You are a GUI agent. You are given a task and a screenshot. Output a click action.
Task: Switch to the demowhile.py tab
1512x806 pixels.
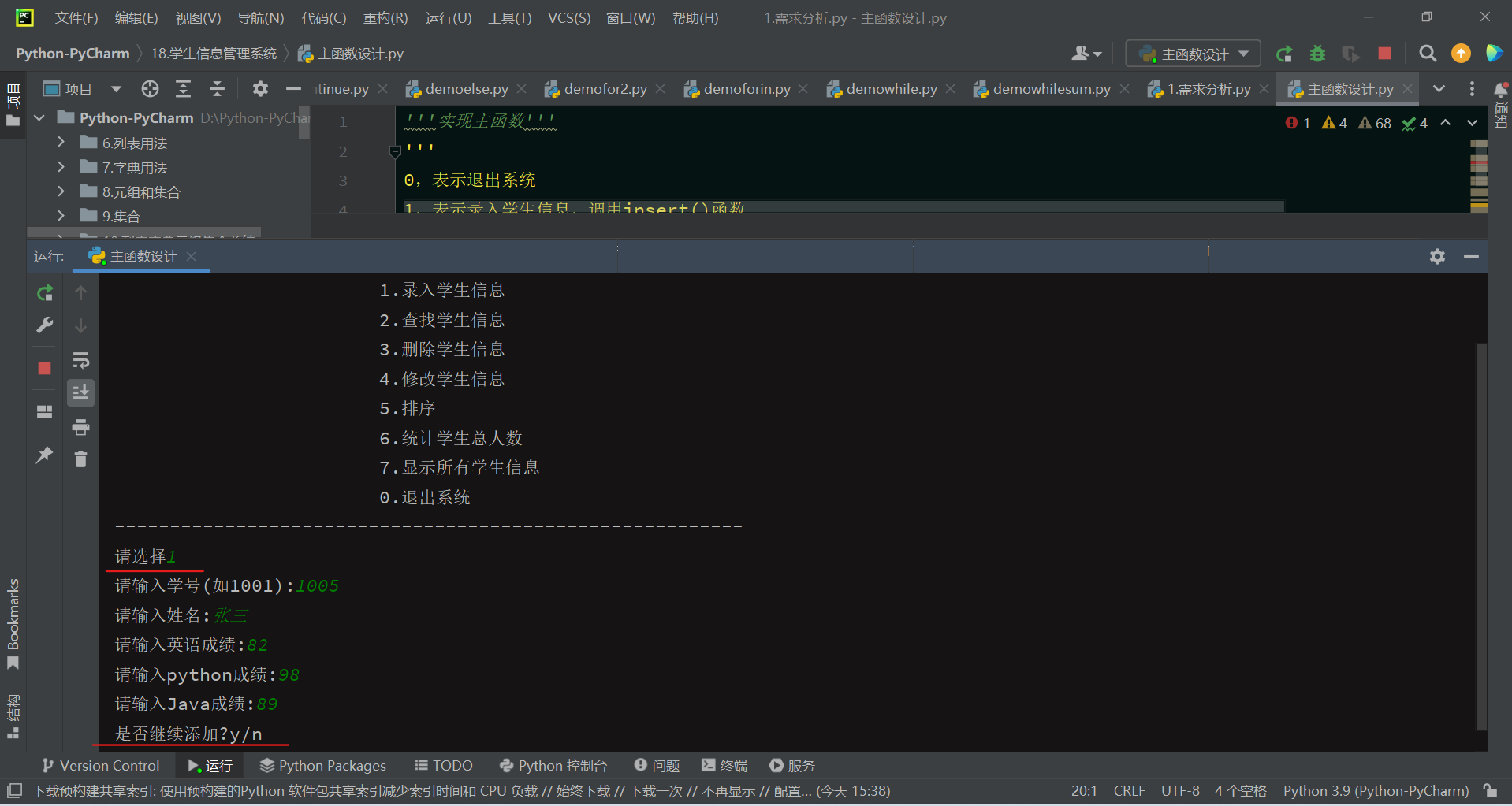click(891, 88)
